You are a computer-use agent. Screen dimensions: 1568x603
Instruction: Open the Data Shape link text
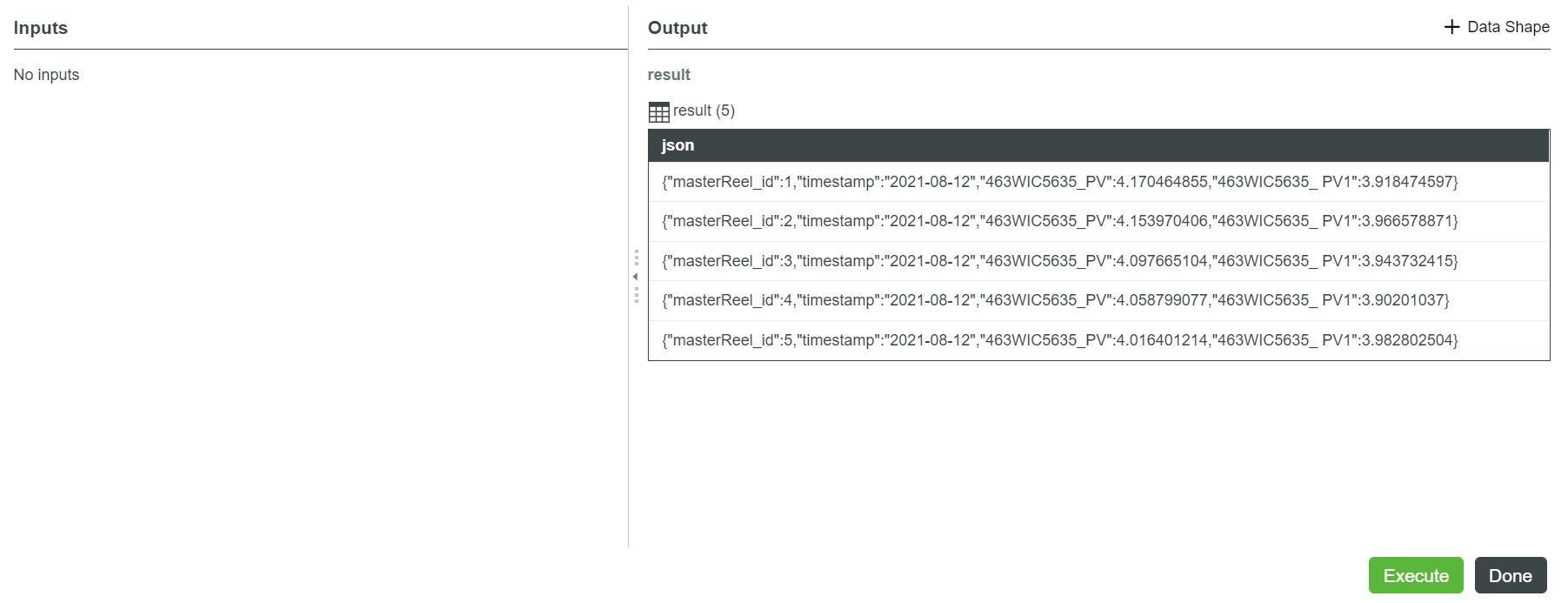[x=1508, y=27]
